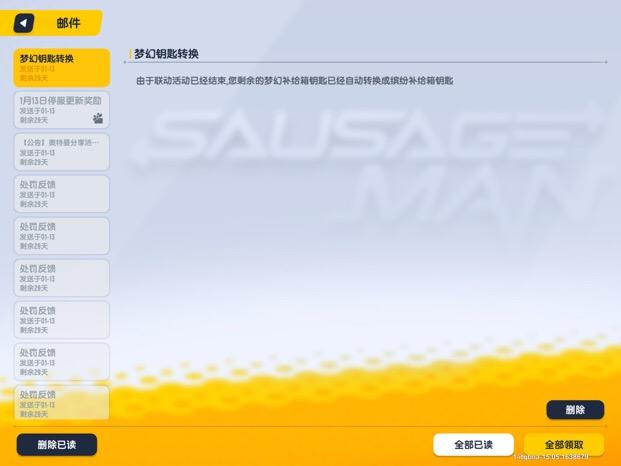Mark all mails read via 全部已读
This screenshot has width=621, height=466.
click(x=473, y=445)
